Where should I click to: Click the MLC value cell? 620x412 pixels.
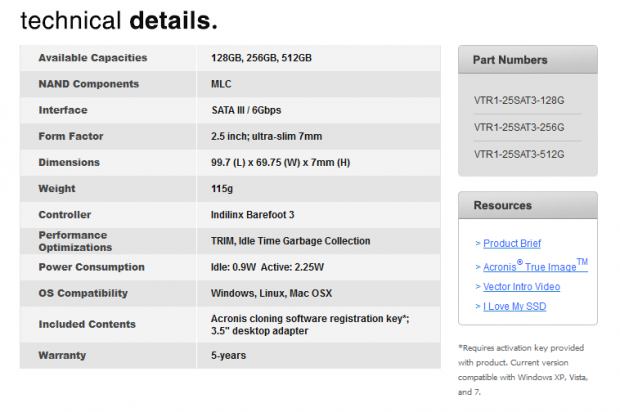click(221, 84)
